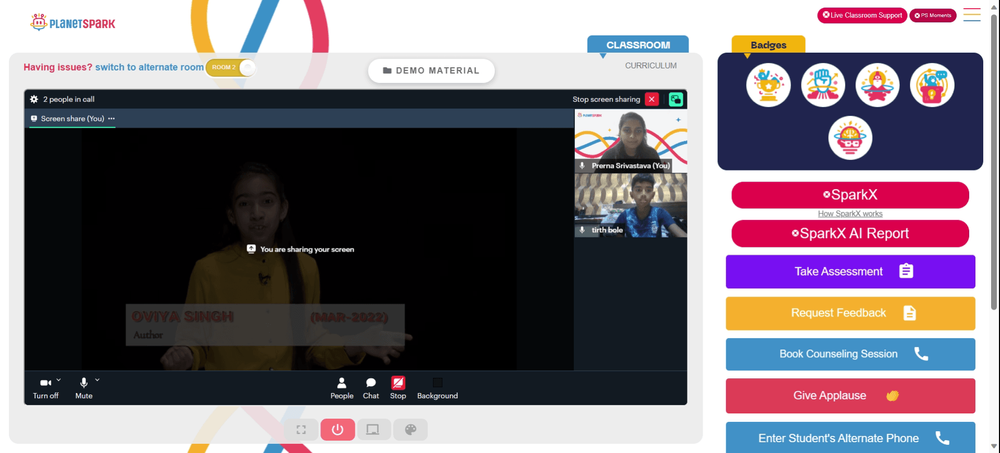Open the Background effects option
The width and height of the screenshot is (1000, 453).
click(438, 388)
